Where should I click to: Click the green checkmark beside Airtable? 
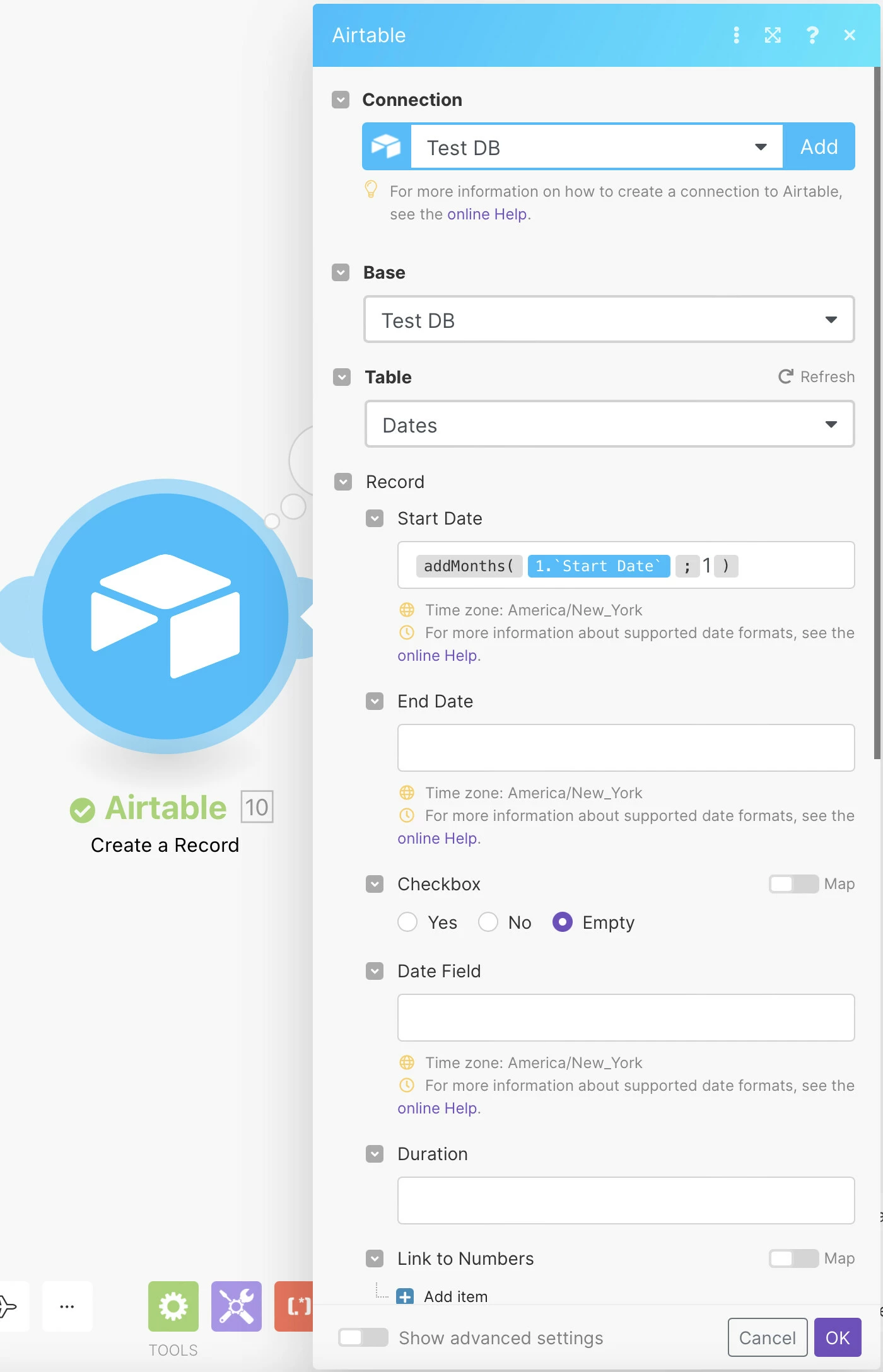point(83,810)
